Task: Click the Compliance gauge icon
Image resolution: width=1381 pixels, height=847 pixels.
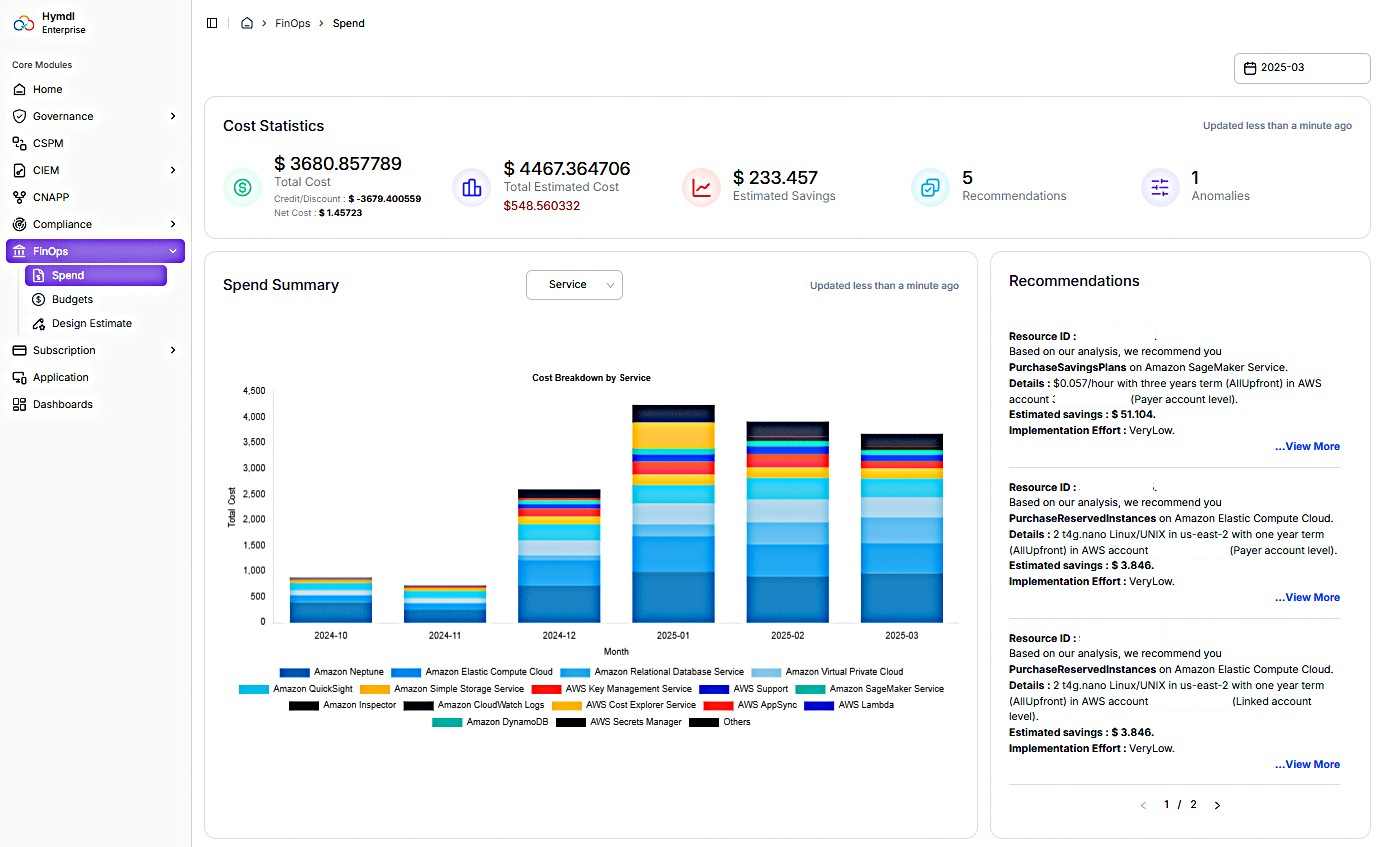Action: (x=19, y=224)
